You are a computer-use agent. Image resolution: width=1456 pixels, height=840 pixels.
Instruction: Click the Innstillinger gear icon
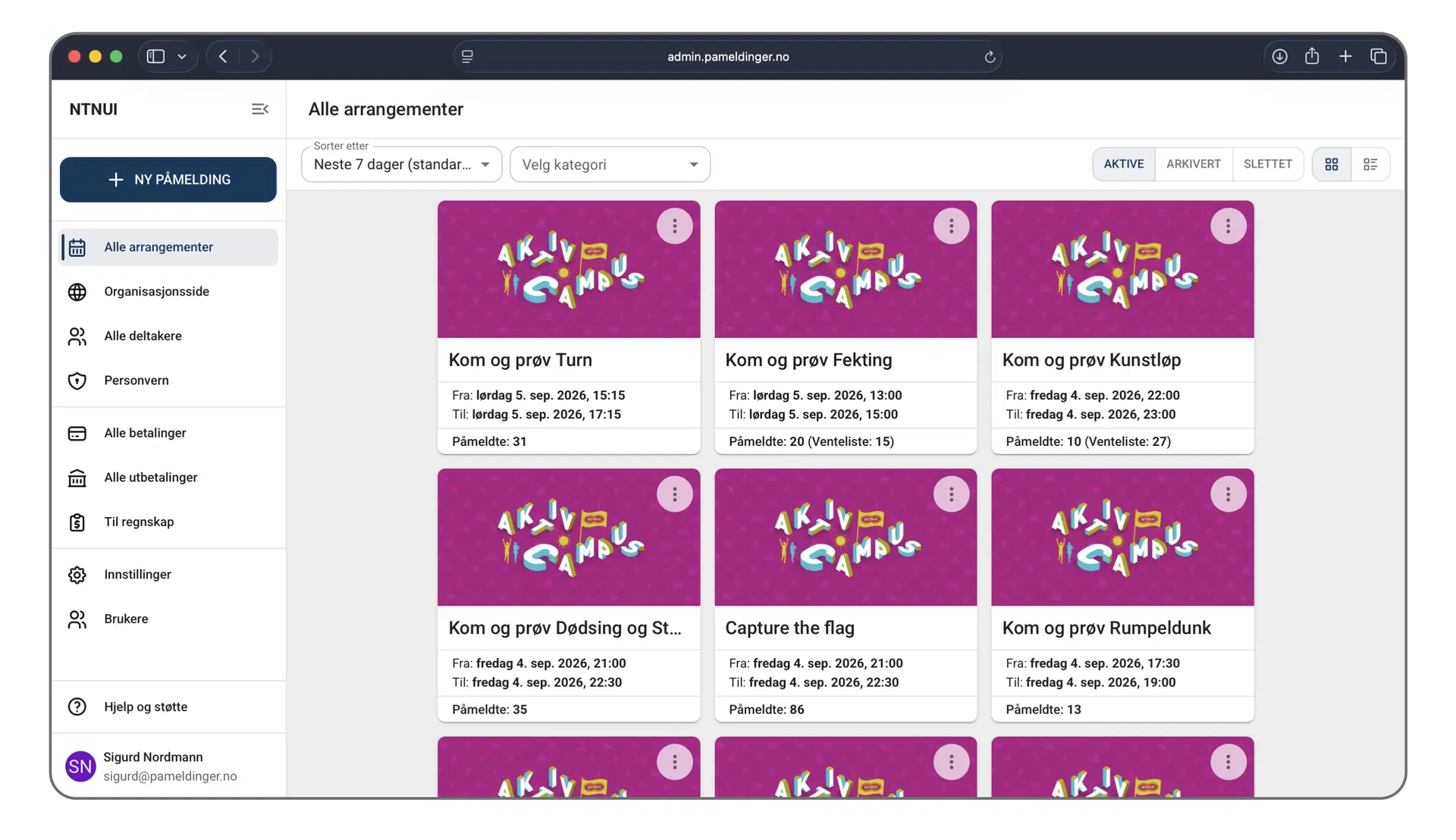coord(77,575)
